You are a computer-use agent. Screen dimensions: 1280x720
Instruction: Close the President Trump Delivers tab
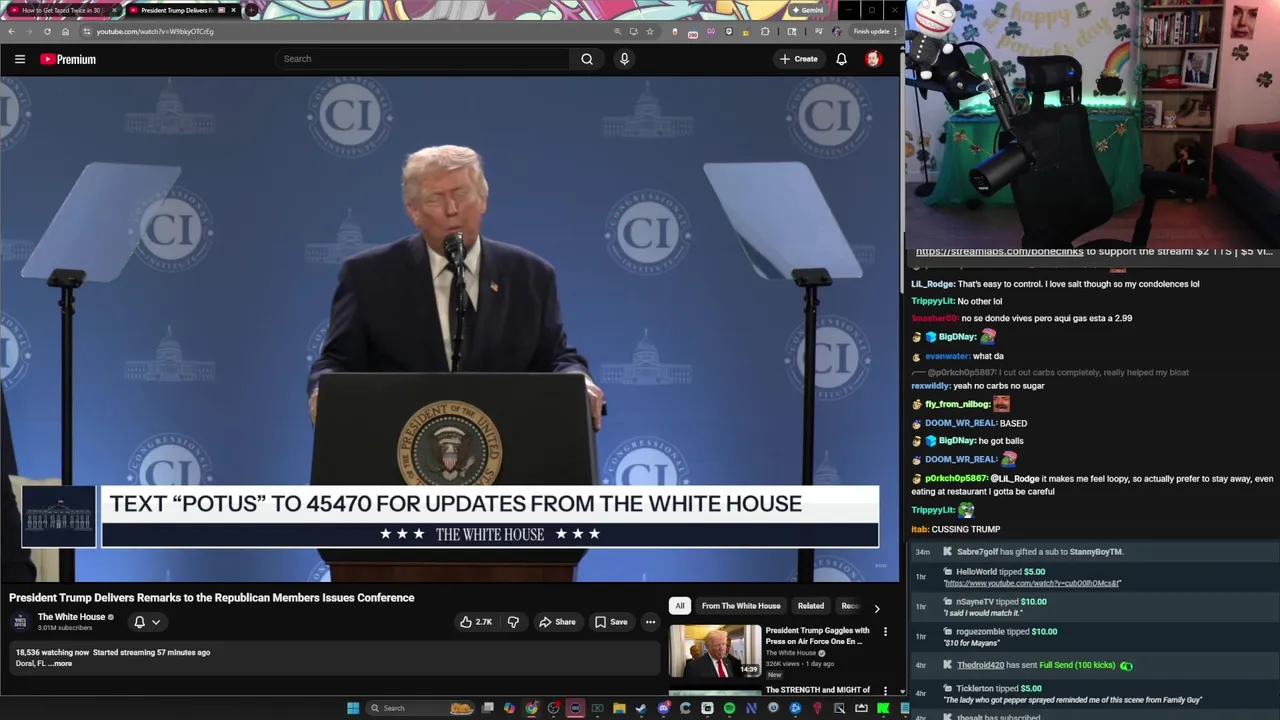(233, 10)
